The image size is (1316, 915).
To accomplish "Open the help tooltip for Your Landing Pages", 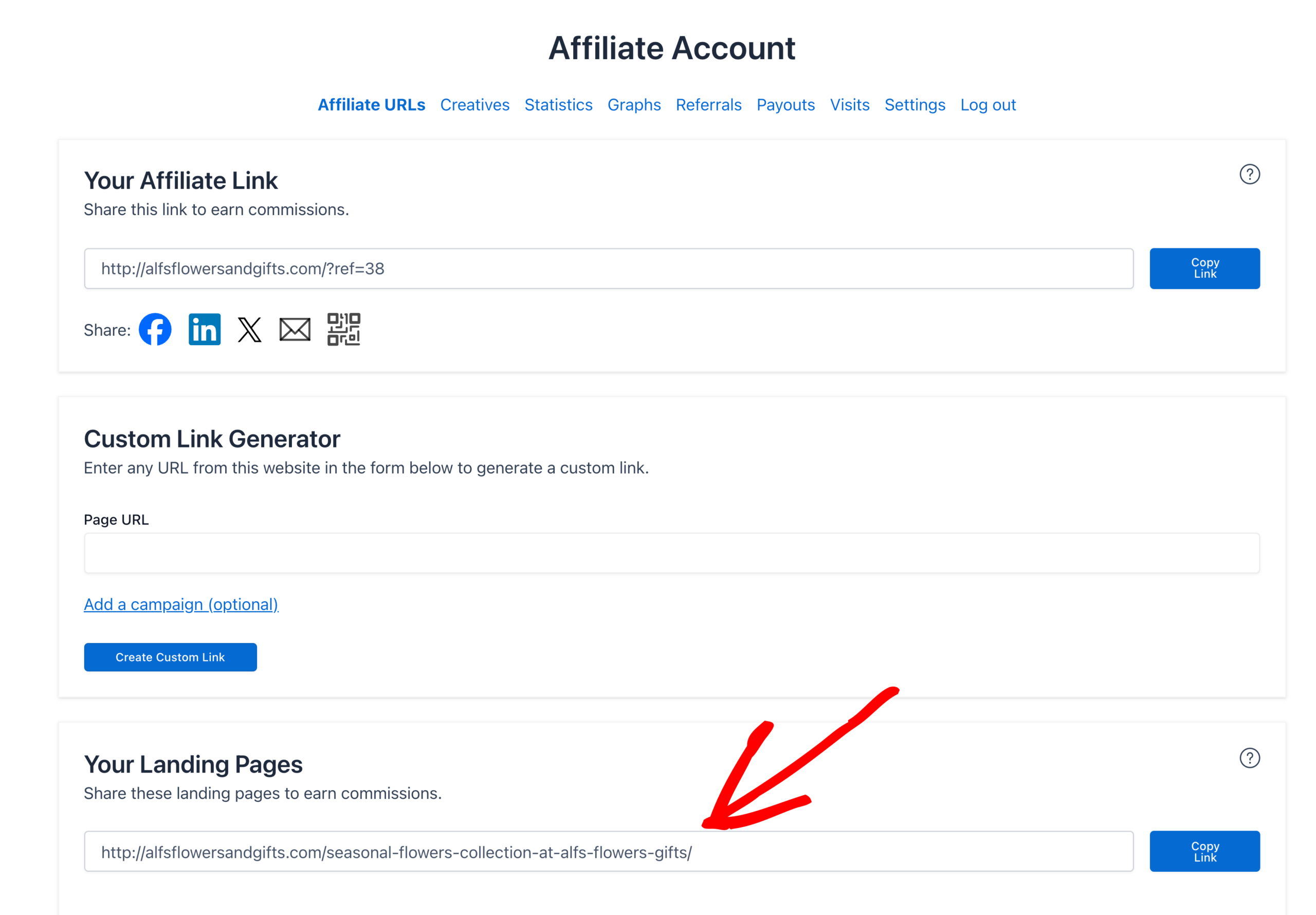I will 1250,757.
